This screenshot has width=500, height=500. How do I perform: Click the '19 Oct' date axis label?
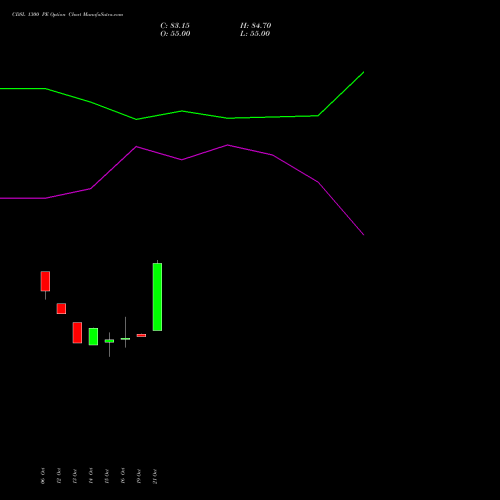[x=139, y=476]
